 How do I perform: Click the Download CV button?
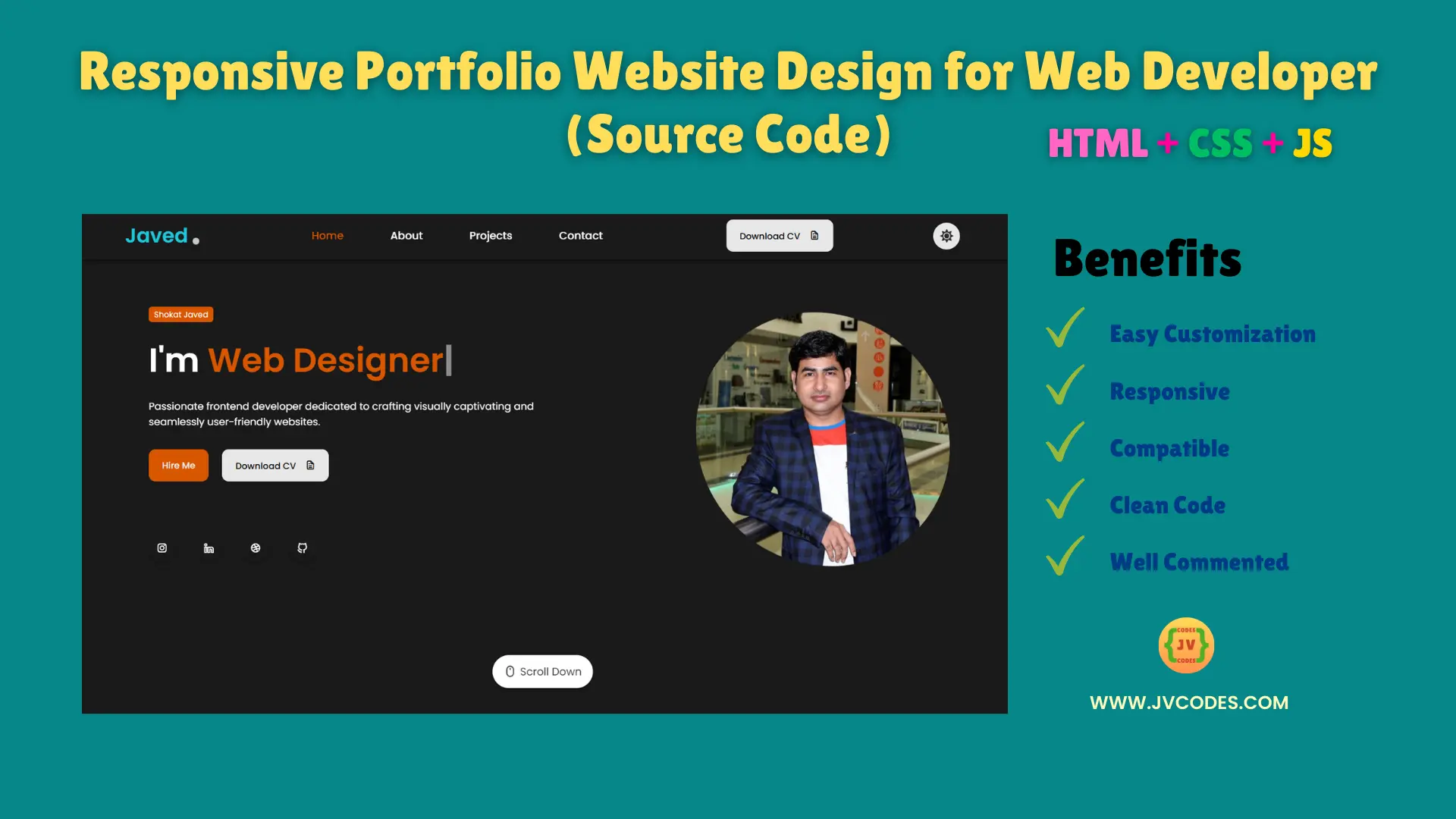[779, 236]
